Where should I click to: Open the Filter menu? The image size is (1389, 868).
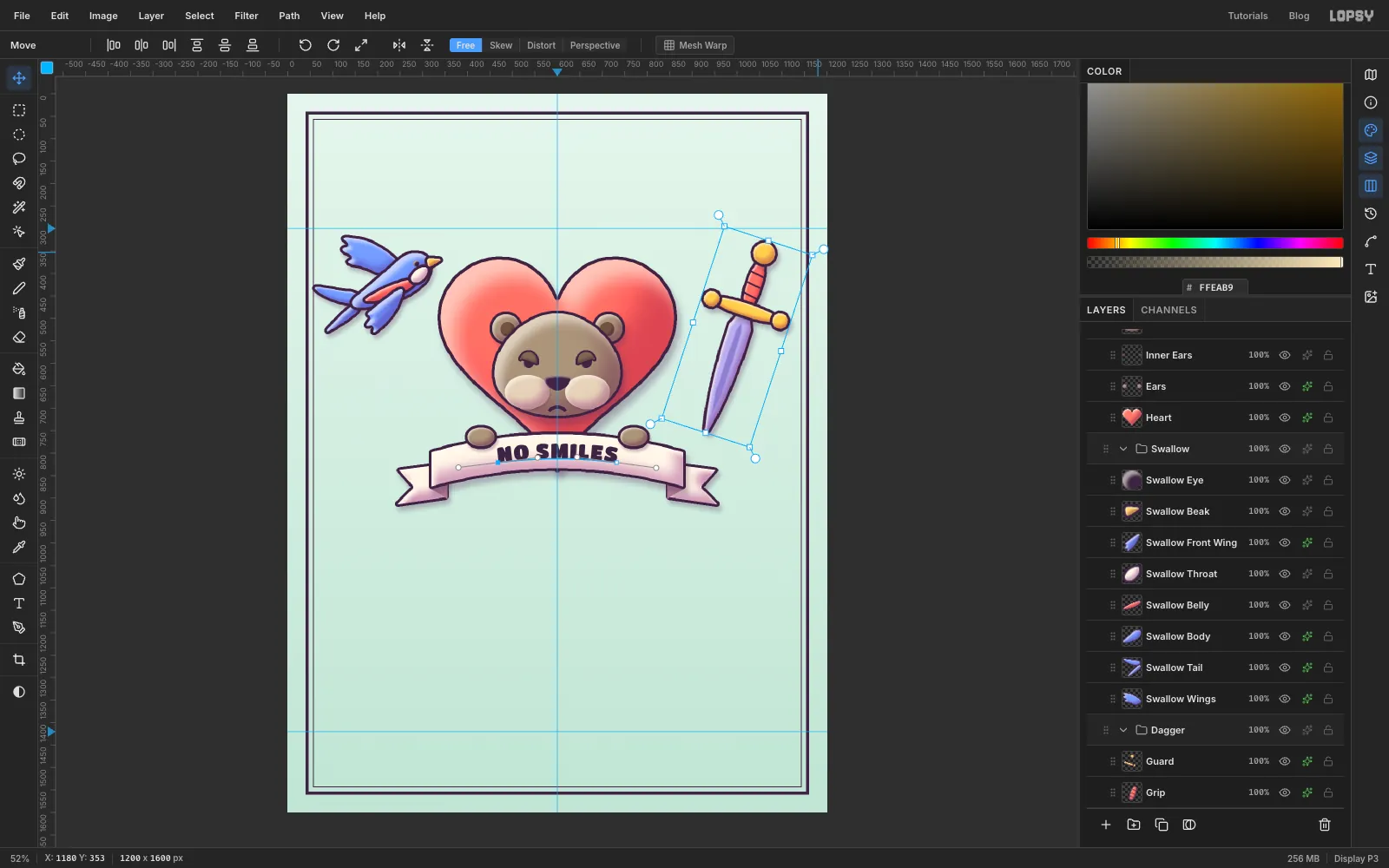pos(247,16)
